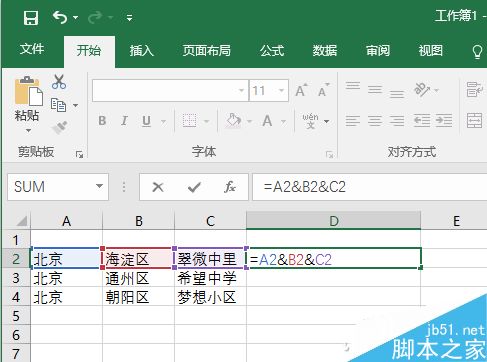Click the Align Left icon
This screenshot has width=487, height=362.
click(353, 121)
